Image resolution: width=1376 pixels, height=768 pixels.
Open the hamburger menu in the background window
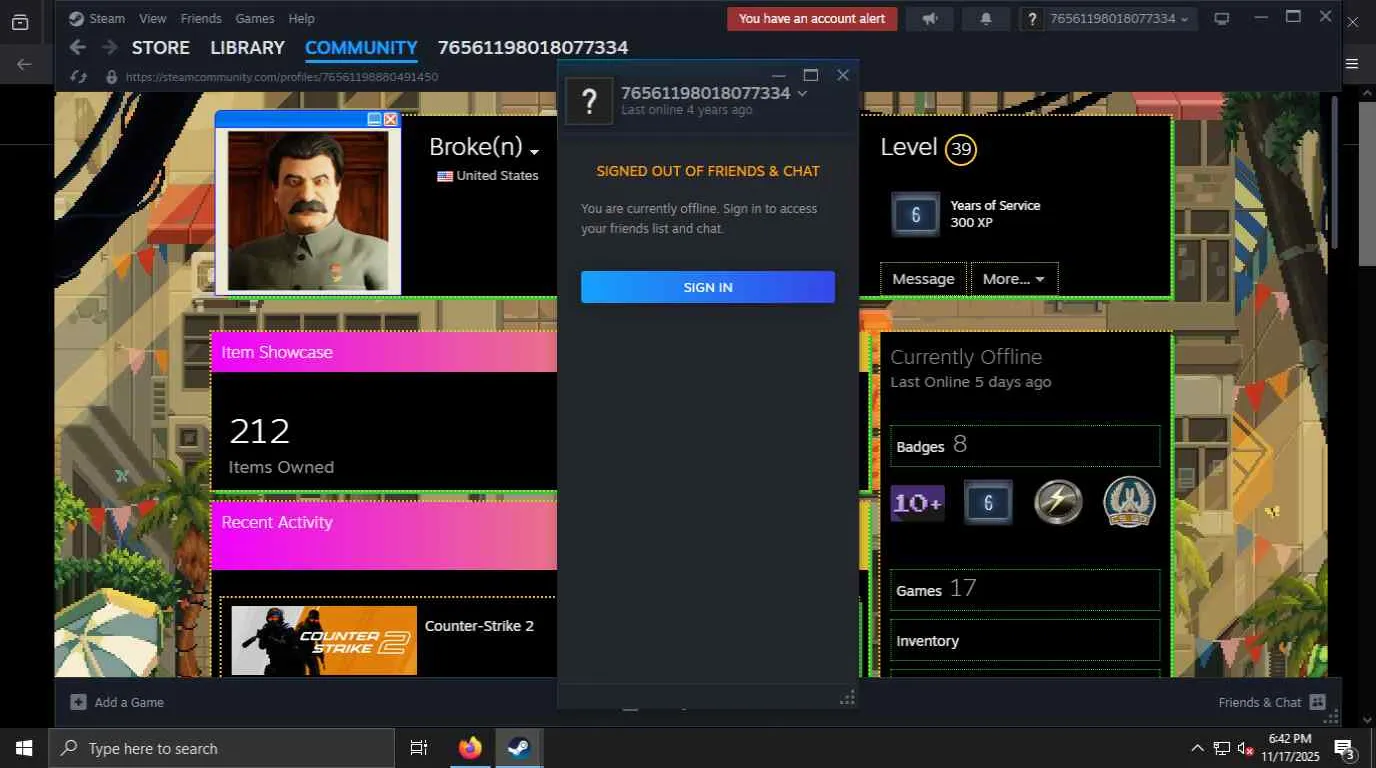pyautogui.click(x=1352, y=64)
